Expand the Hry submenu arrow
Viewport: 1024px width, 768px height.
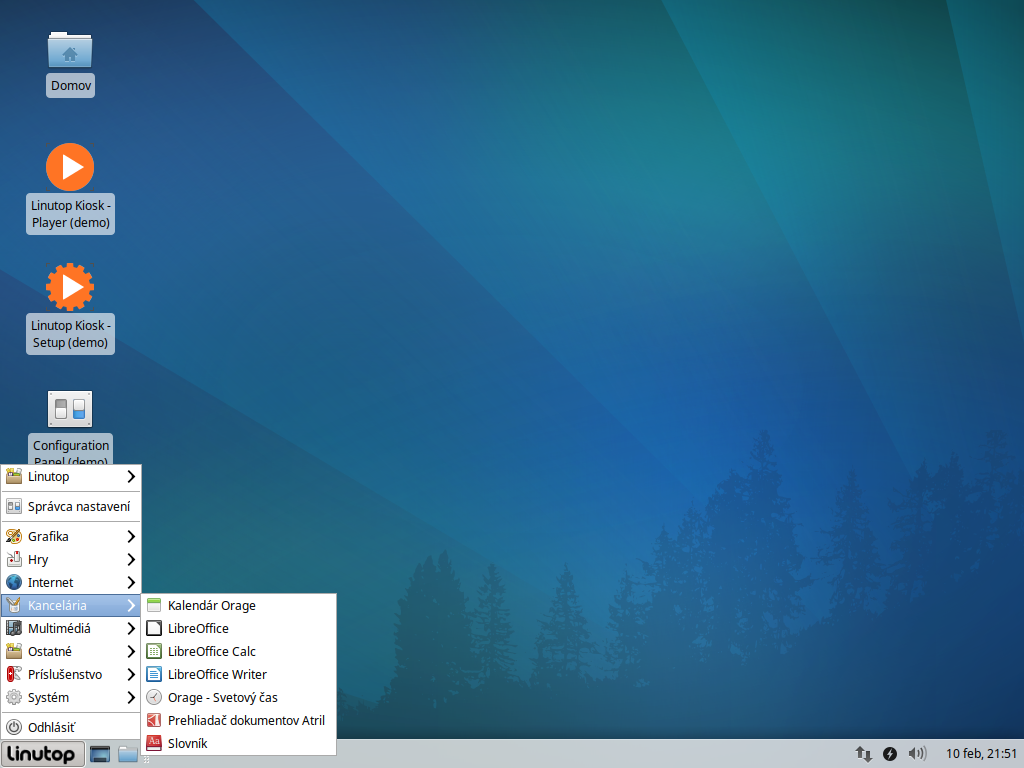(x=131, y=560)
